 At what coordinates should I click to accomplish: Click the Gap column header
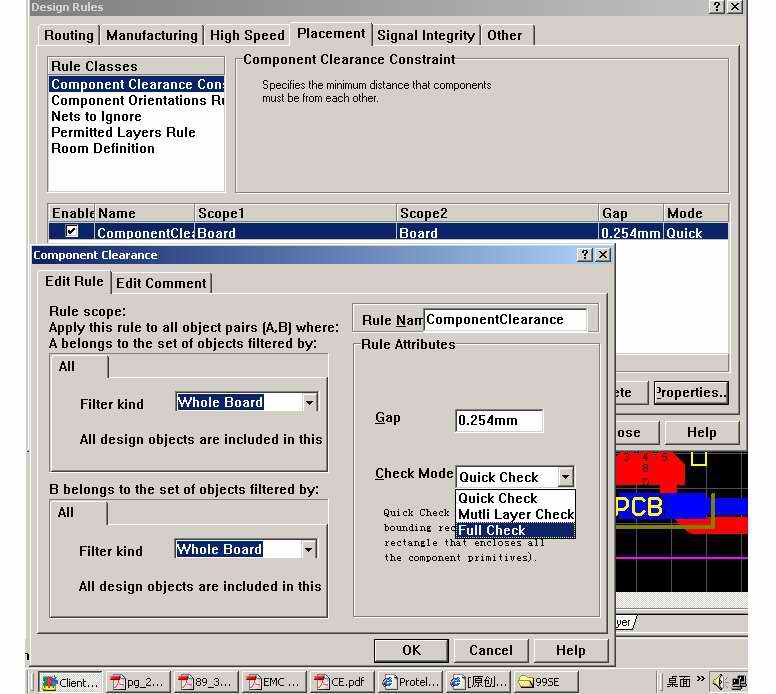[630, 213]
